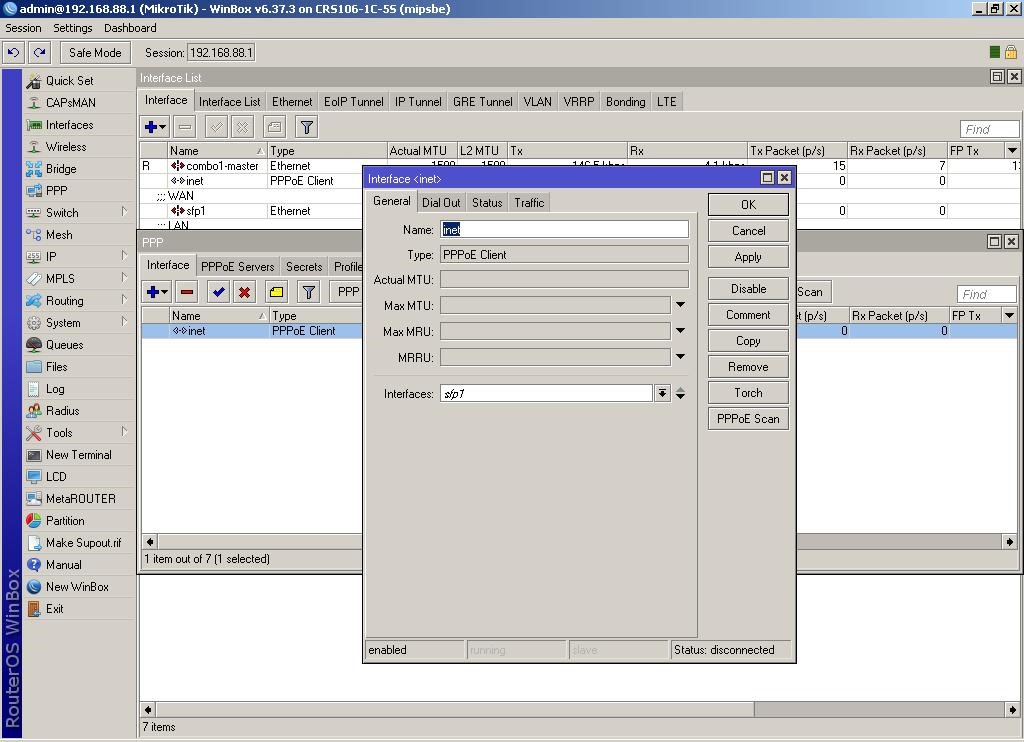Open New Terminal from the sidebar
The width and height of the screenshot is (1024, 742).
pyautogui.click(x=78, y=455)
